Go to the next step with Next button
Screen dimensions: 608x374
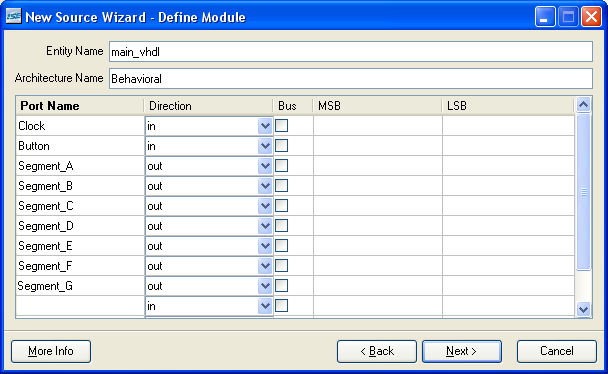(461, 351)
